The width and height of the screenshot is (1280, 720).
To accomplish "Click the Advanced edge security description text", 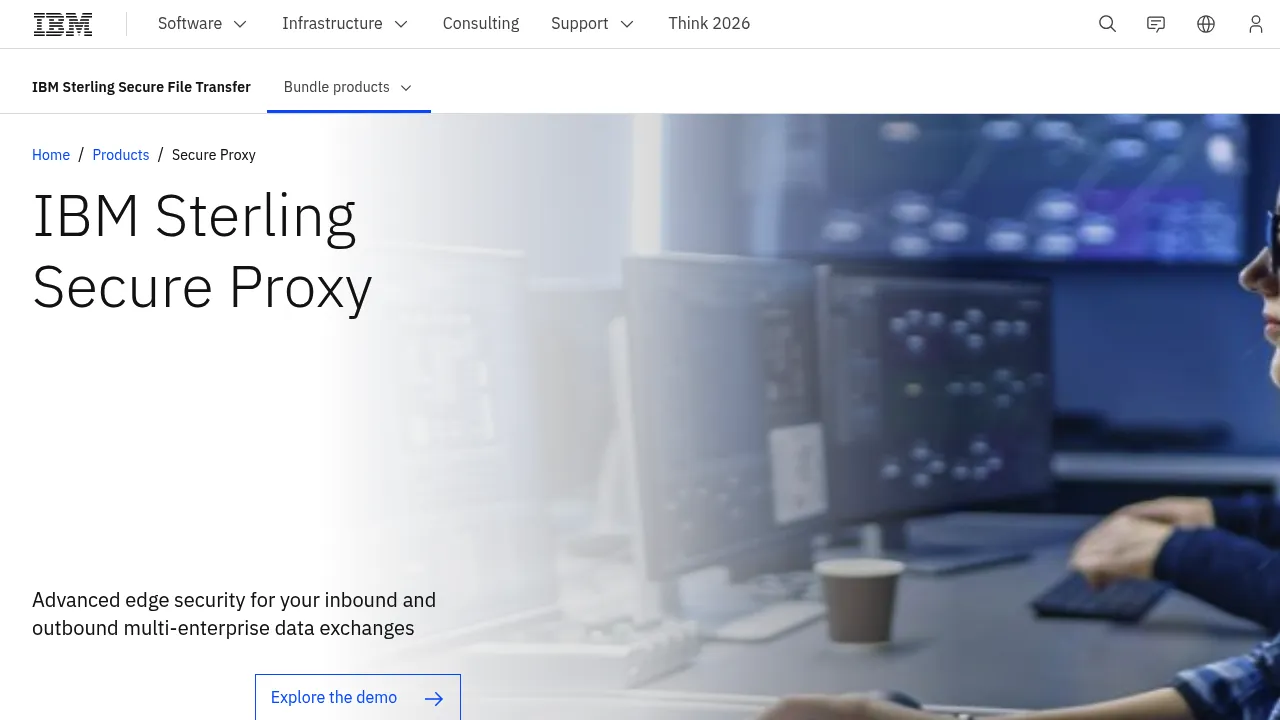I will (x=234, y=614).
